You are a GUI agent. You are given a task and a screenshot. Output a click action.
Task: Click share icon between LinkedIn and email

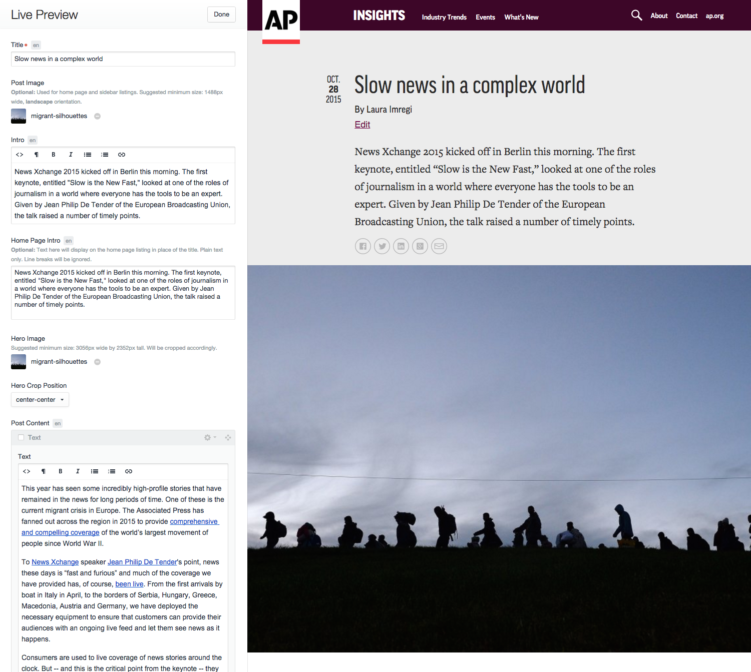[420, 246]
